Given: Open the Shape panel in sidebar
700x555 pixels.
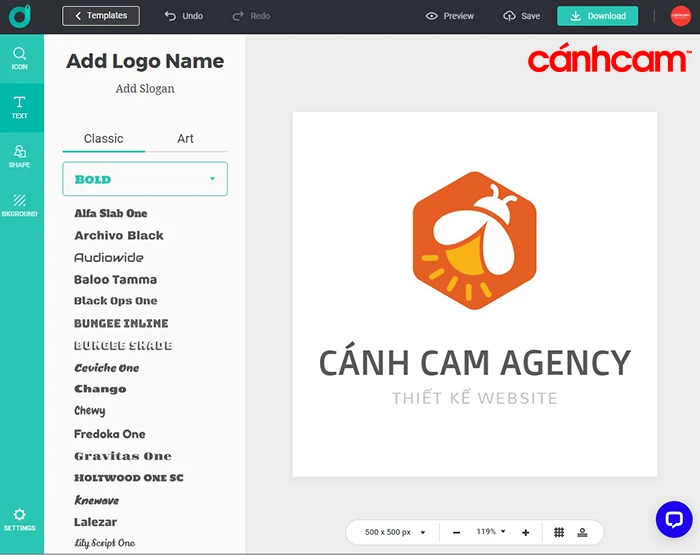Looking at the screenshot, I should pyautogui.click(x=20, y=157).
